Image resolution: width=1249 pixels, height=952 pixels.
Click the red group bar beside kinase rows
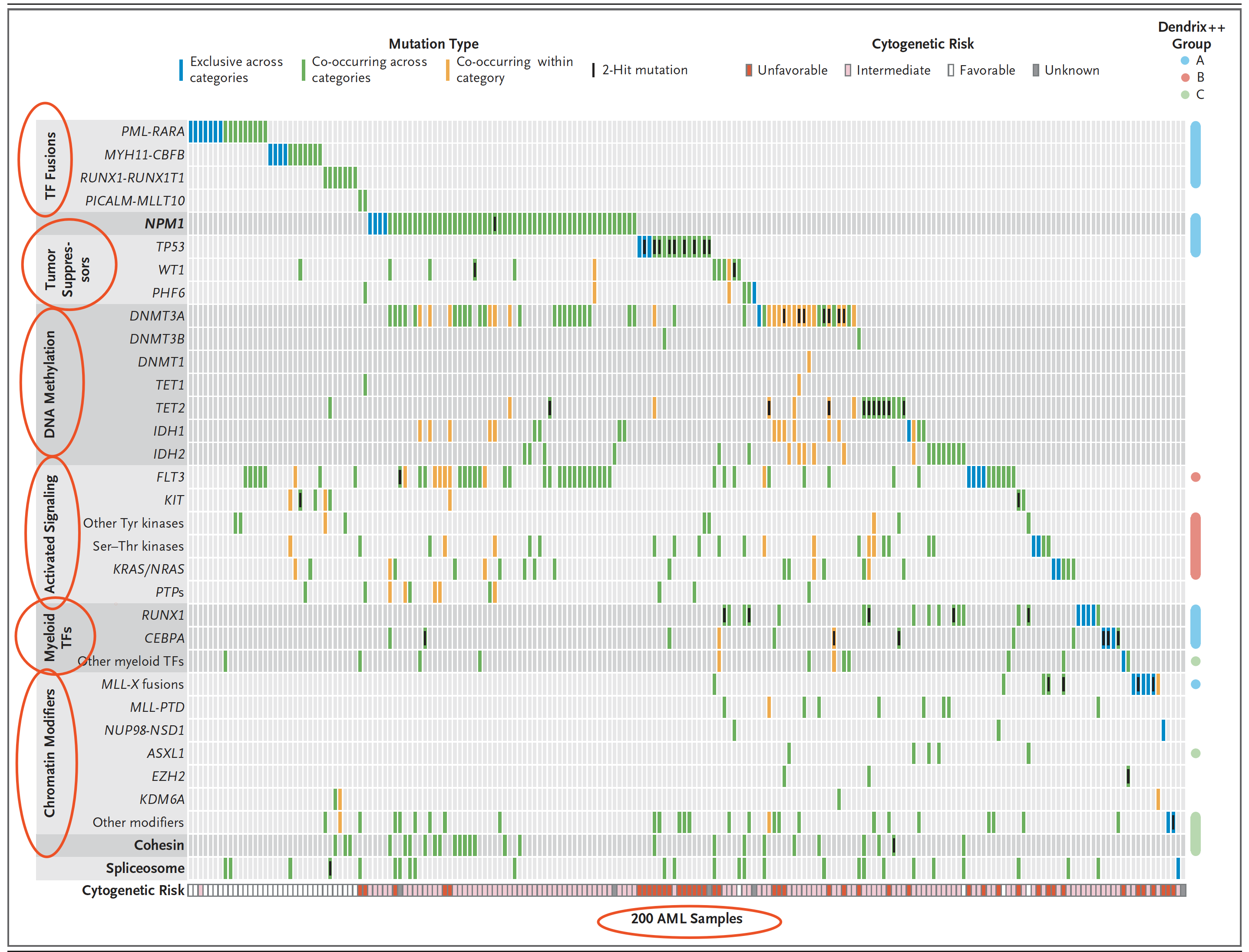click(x=1196, y=546)
